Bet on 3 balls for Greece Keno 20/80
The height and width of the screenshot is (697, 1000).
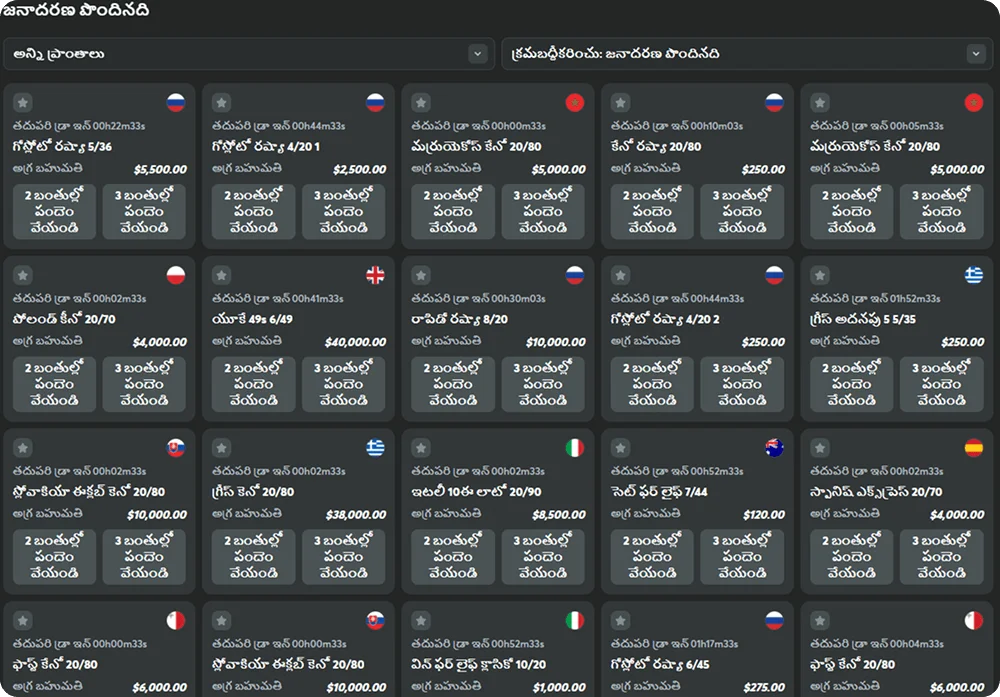click(344, 557)
